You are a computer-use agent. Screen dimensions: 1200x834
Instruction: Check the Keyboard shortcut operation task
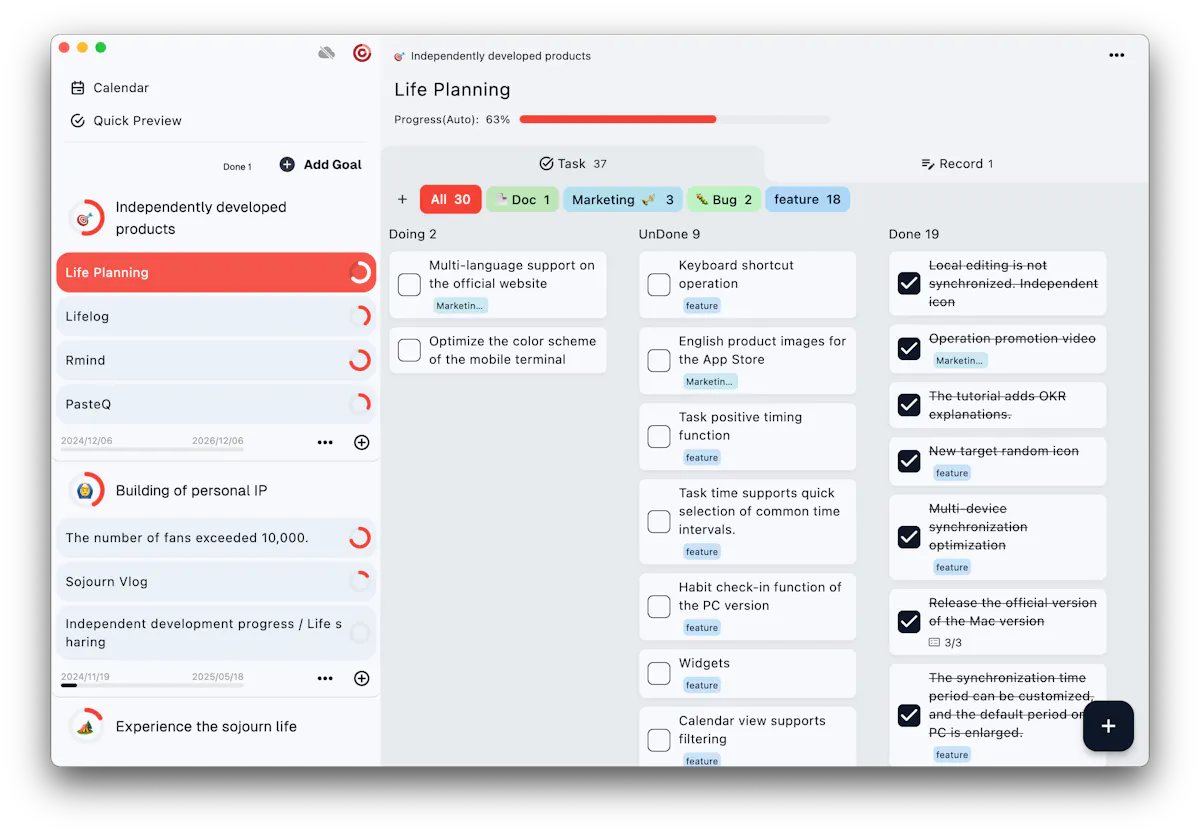tap(659, 285)
